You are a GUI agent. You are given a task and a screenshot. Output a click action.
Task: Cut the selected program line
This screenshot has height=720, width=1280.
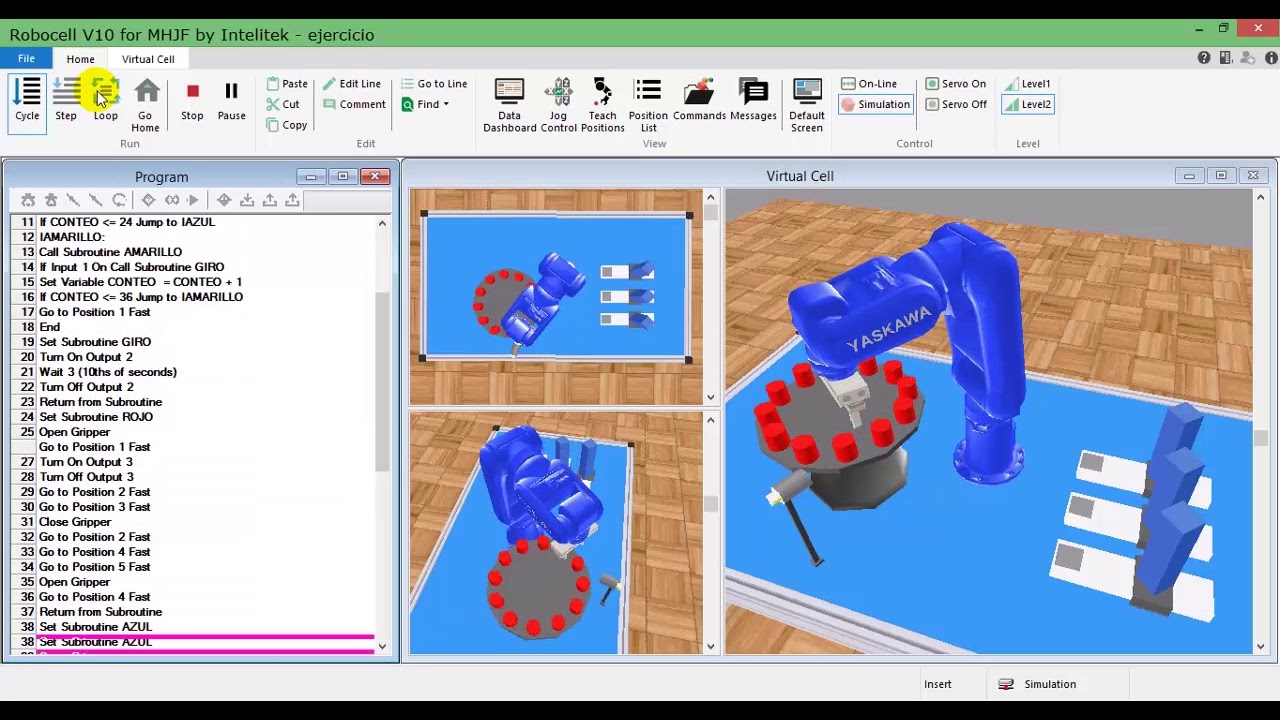pyautogui.click(x=283, y=104)
